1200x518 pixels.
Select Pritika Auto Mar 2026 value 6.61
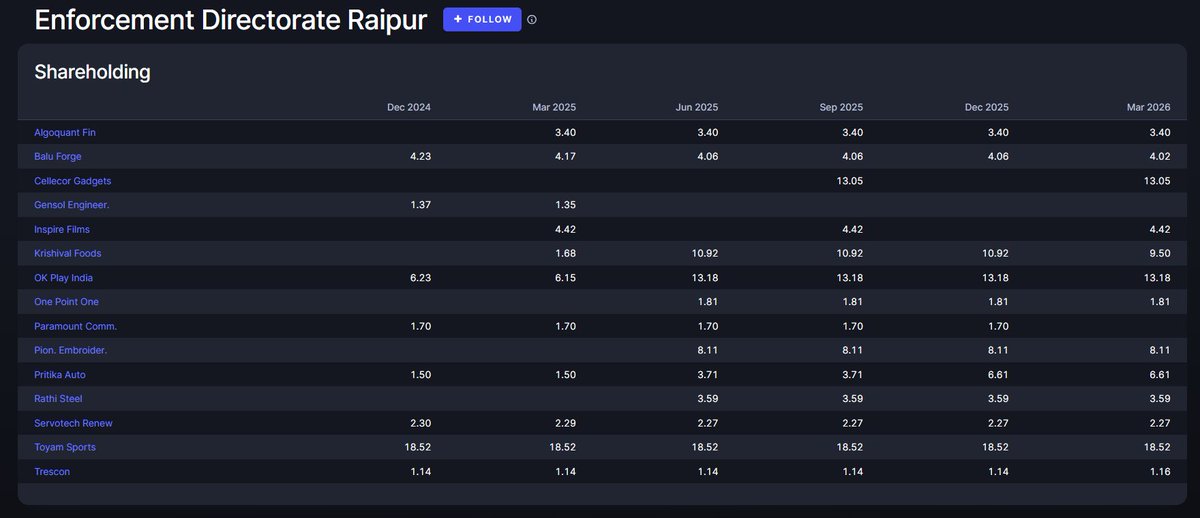[x=1160, y=374]
